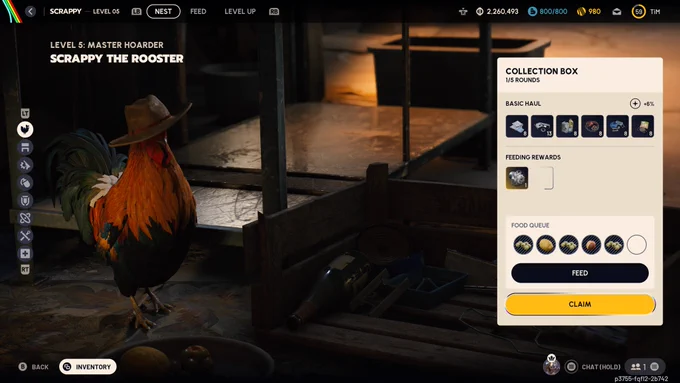Viewport: 680px width, 383px height.
Task: Click the BACK button prompt
Action: click(x=34, y=367)
